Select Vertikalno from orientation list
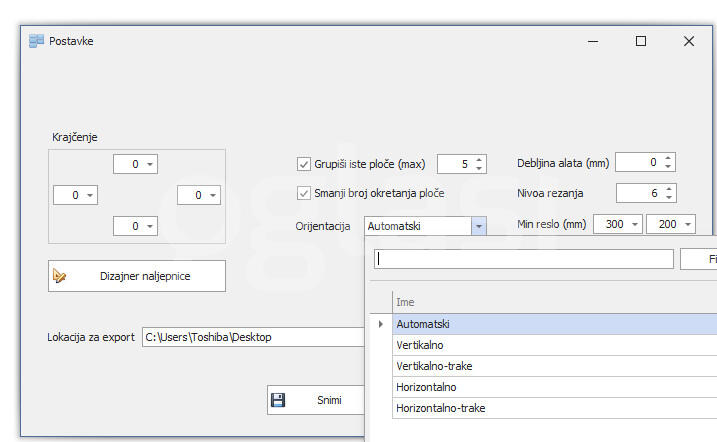Screen dimensions: 717x442 point(420,345)
